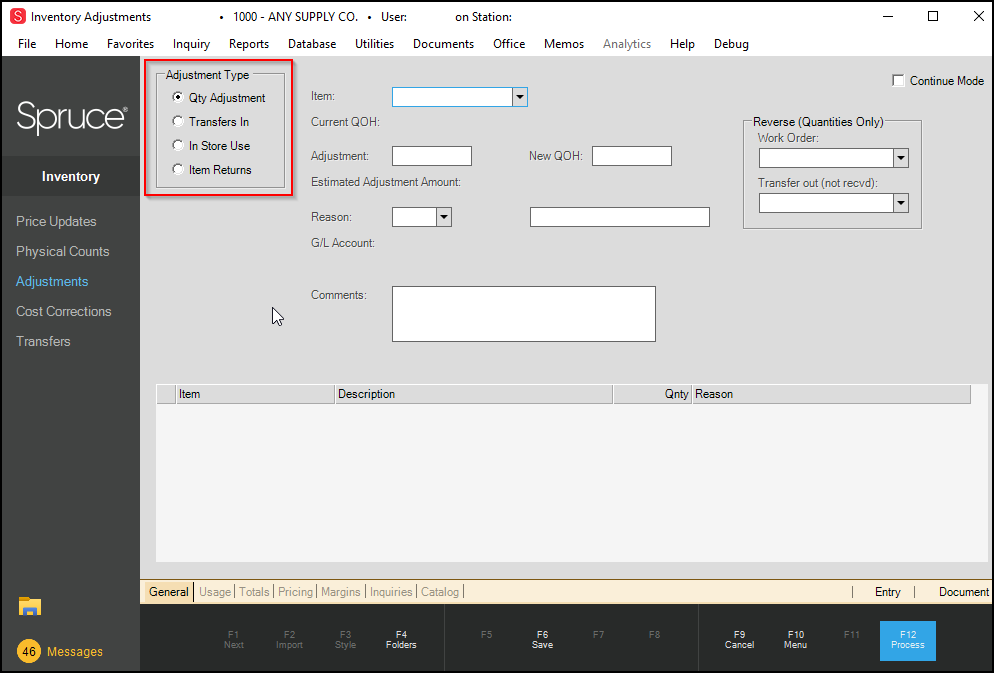994x673 pixels.
Task: Go to Transfers in the sidebar
Action: click(43, 341)
